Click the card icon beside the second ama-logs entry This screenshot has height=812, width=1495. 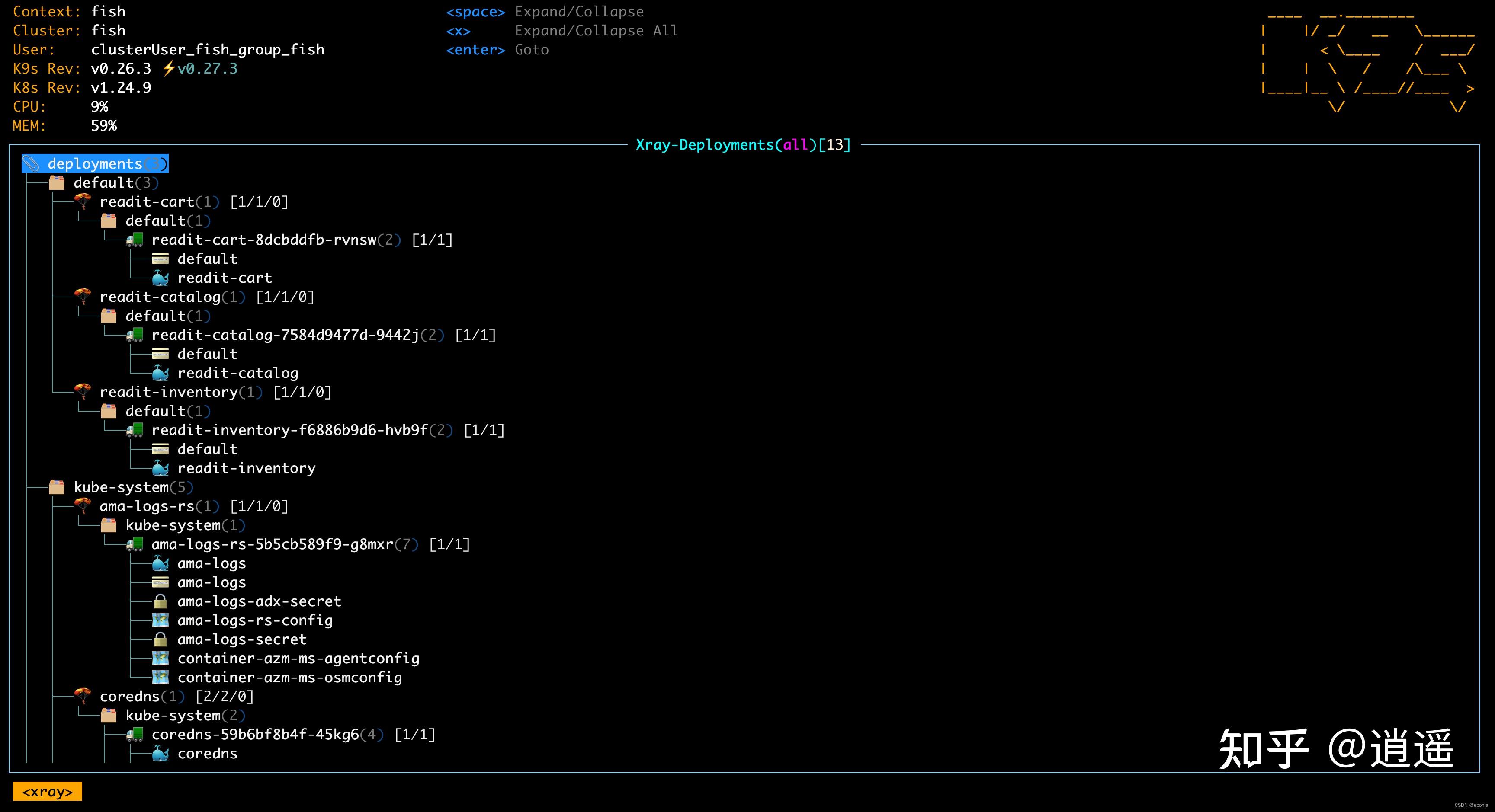[x=160, y=582]
